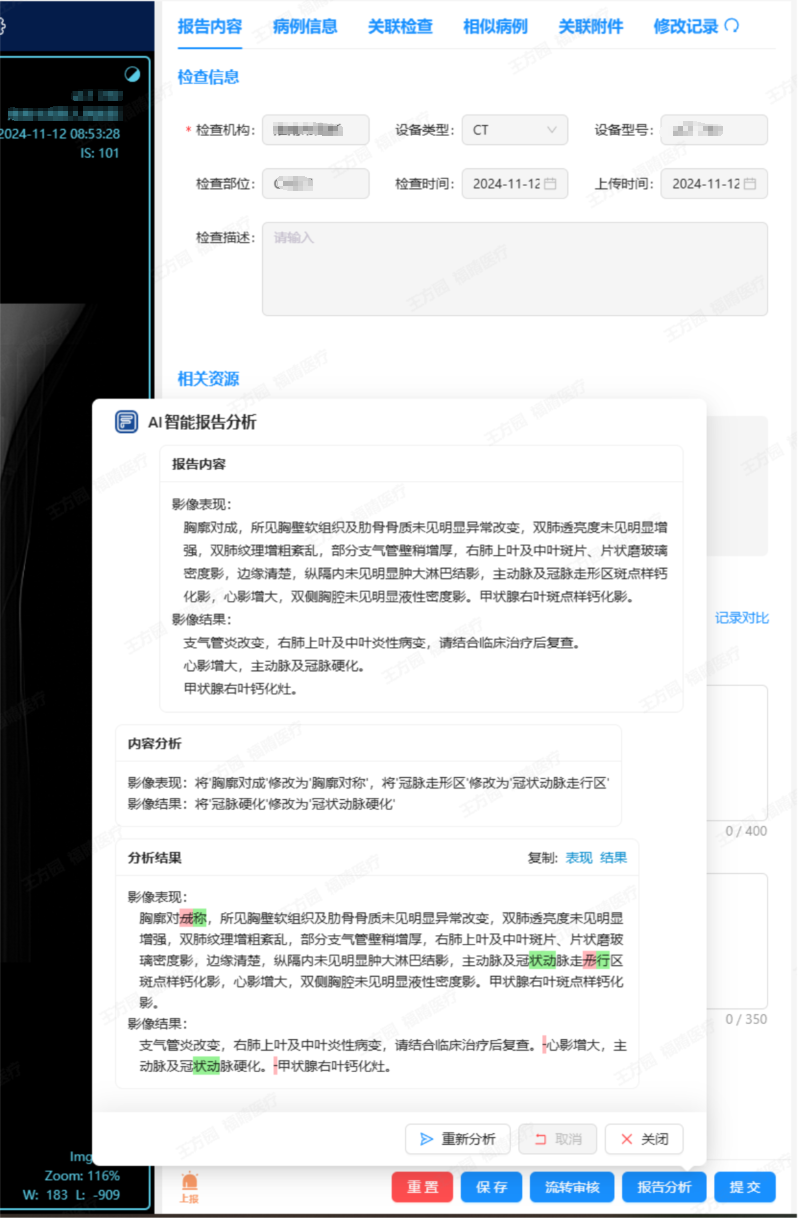798x1218 pixels.
Task: Open the 关联检查 tab
Action: click(400, 27)
